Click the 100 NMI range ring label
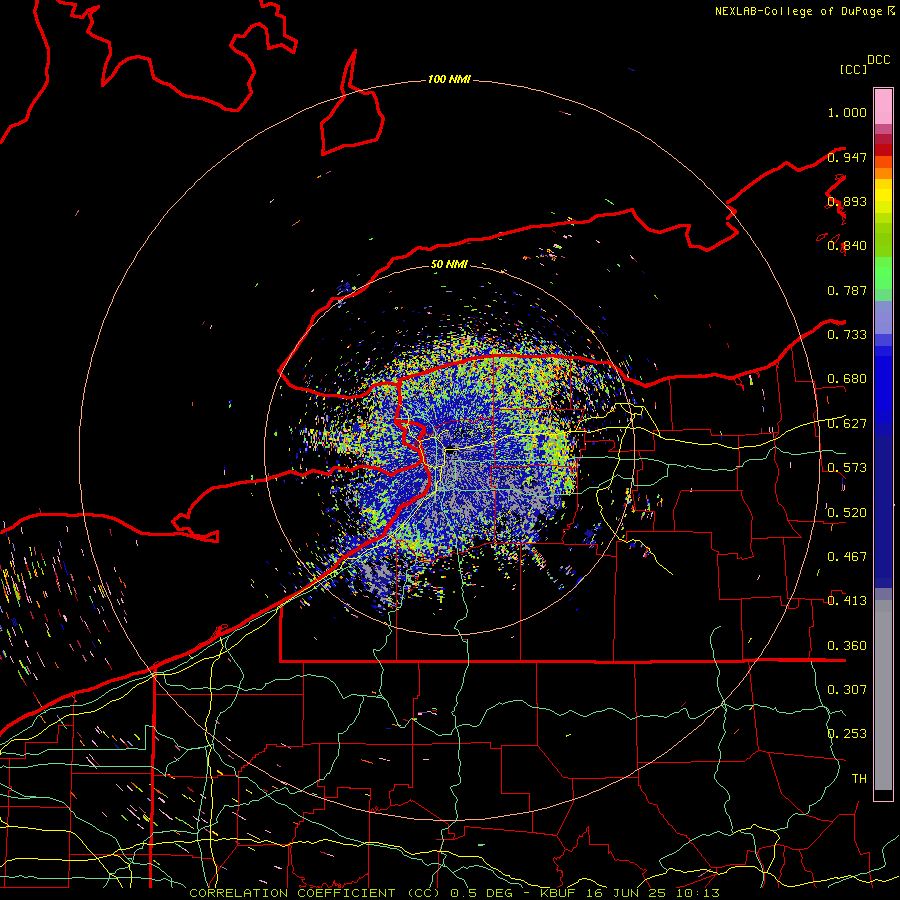This screenshot has height=900, width=900. (449, 79)
